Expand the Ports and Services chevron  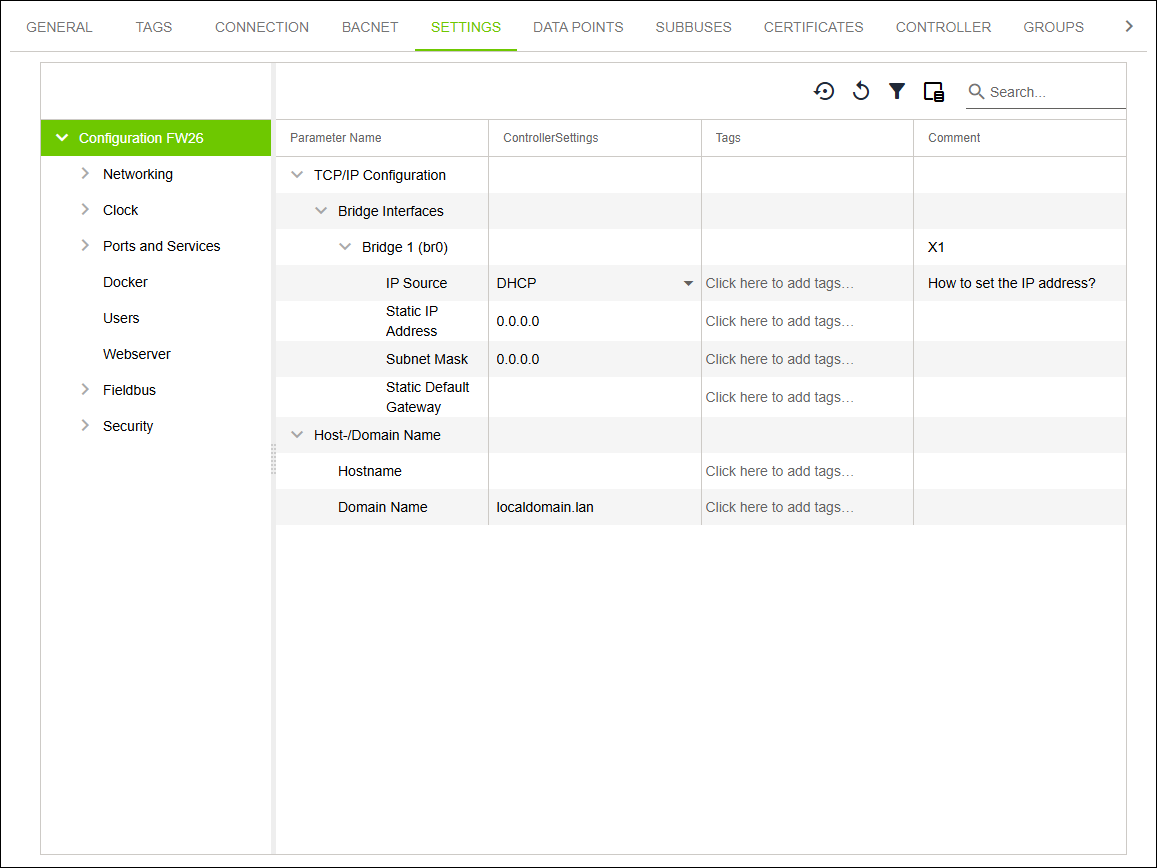click(x=85, y=246)
